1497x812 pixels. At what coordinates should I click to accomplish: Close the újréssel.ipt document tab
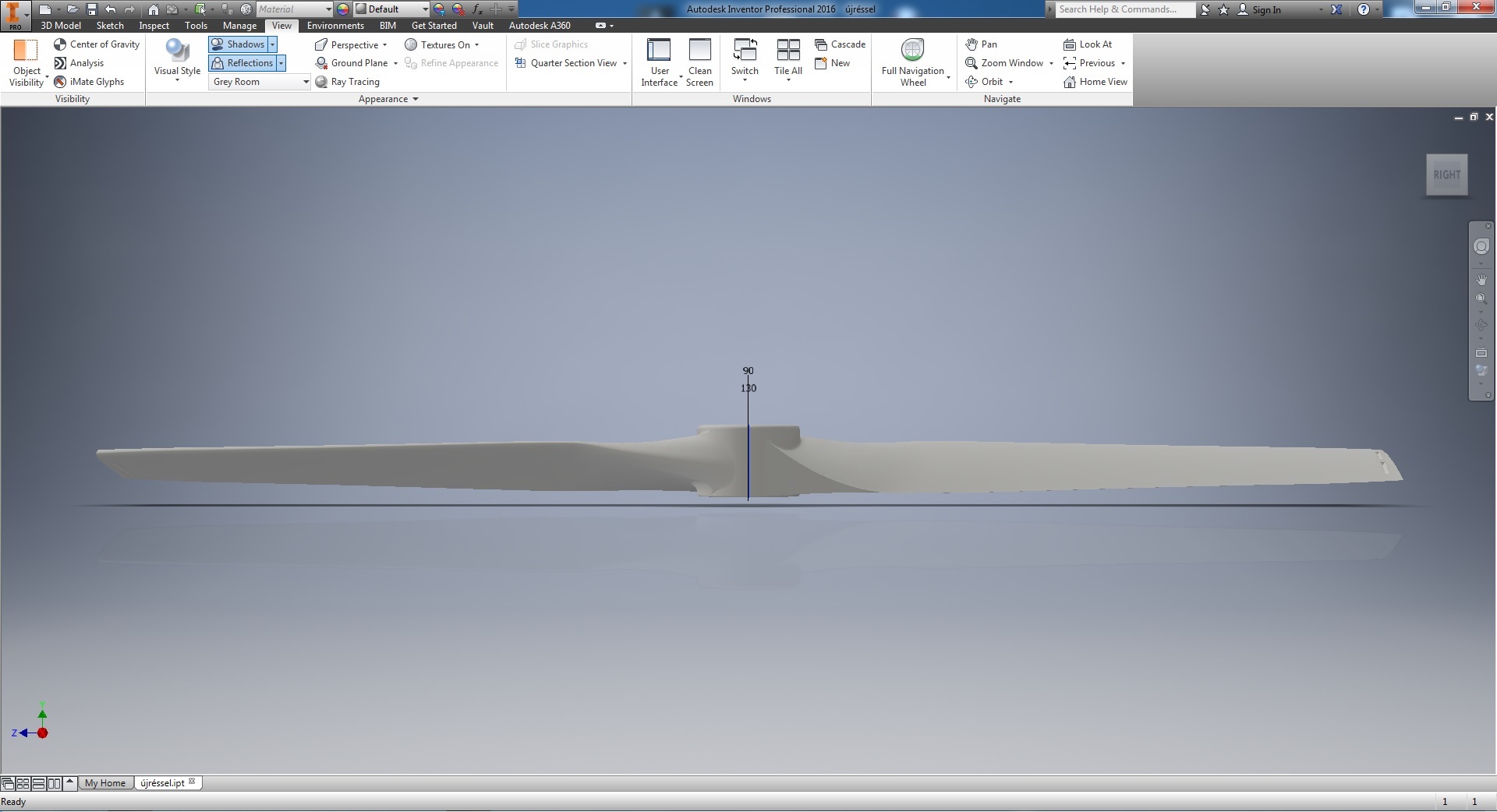(x=193, y=782)
